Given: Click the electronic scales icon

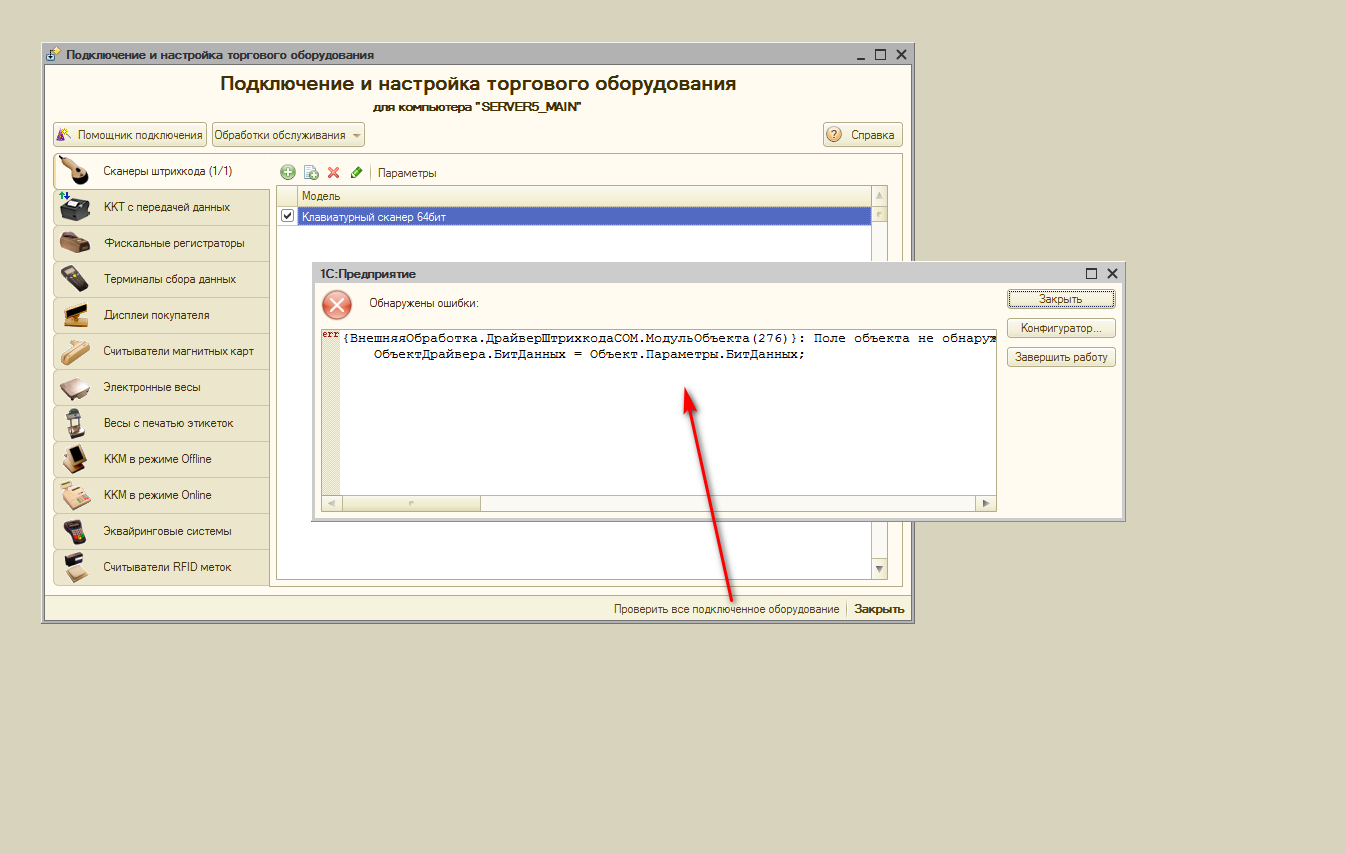Looking at the screenshot, I should 75,387.
